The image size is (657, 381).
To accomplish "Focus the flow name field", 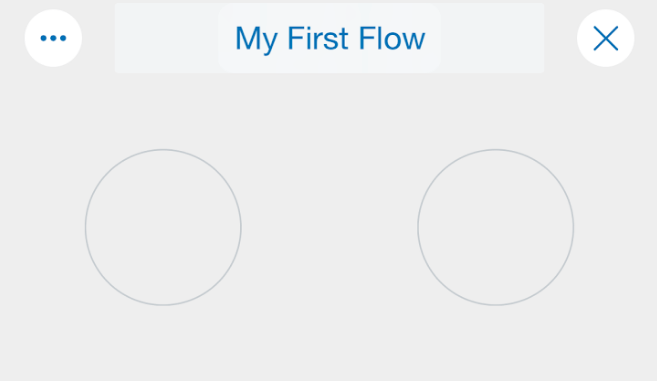I will 329,38.
